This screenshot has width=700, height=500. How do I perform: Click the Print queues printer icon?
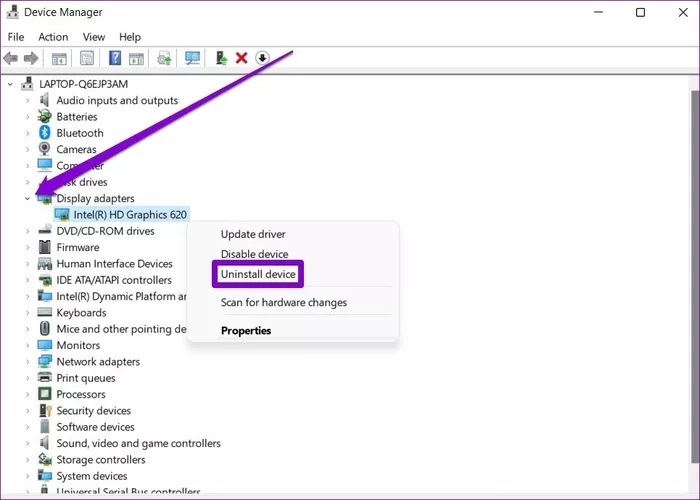[44, 378]
